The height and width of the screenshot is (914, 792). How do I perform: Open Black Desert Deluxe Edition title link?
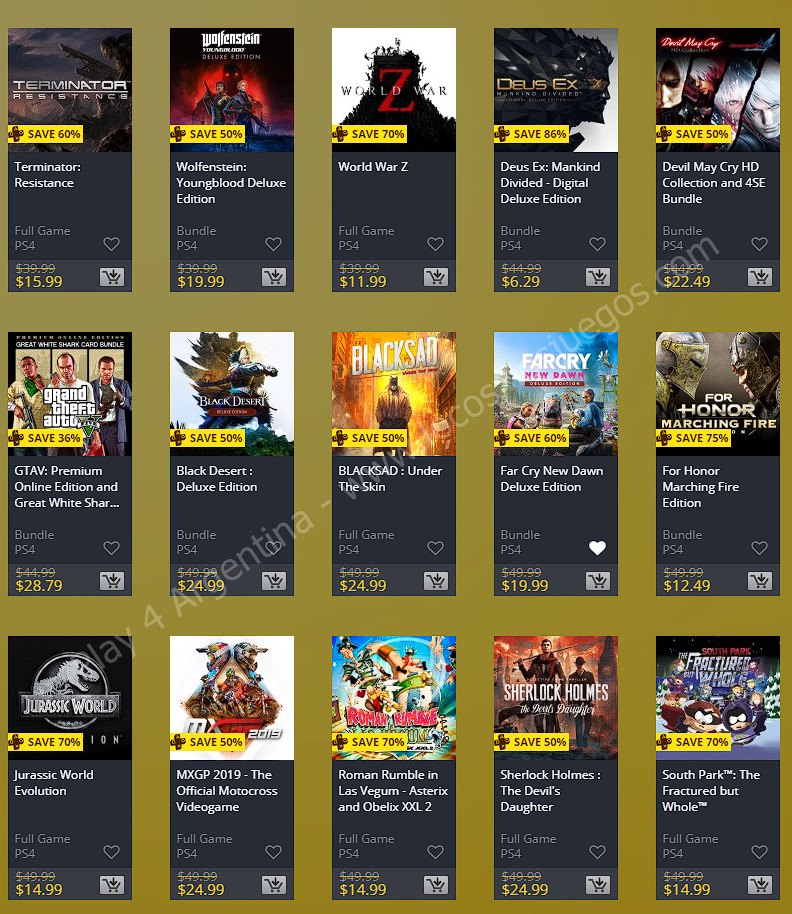pyautogui.click(x=217, y=479)
